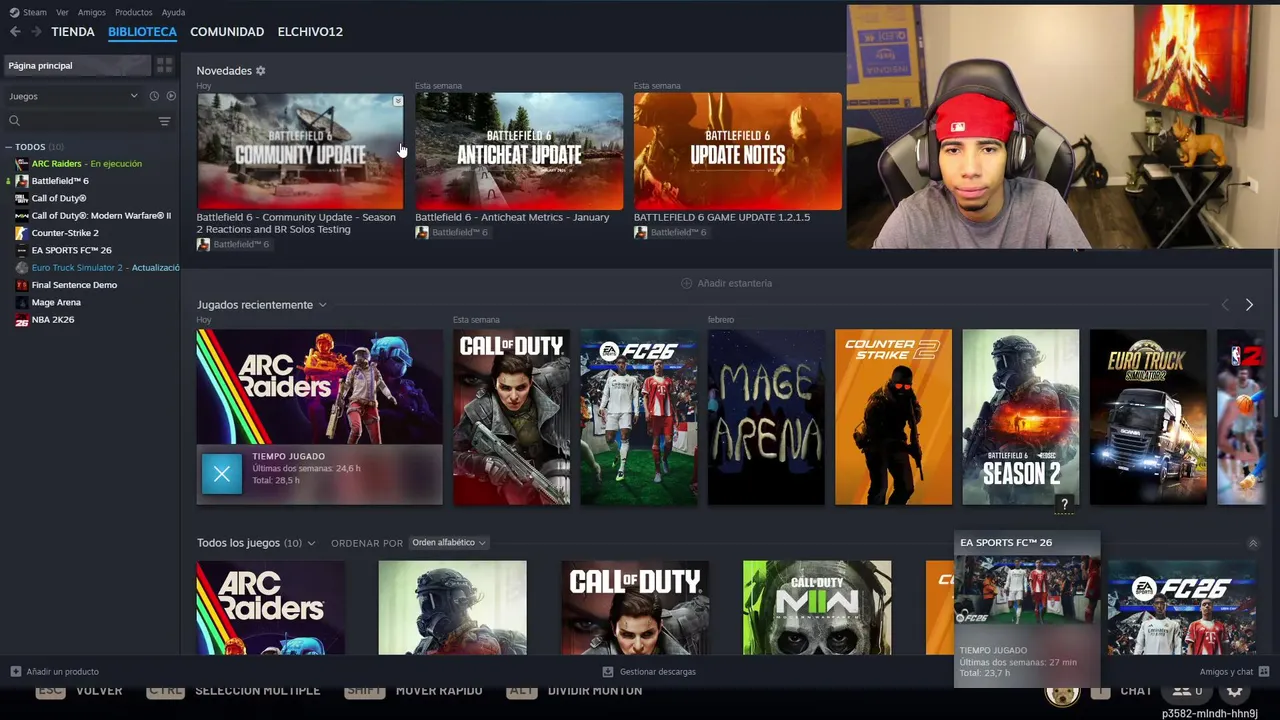Click NBA 2K26 icon in game list
Image resolution: width=1280 pixels, height=720 pixels.
pyautogui.click(x=22, y=320)
